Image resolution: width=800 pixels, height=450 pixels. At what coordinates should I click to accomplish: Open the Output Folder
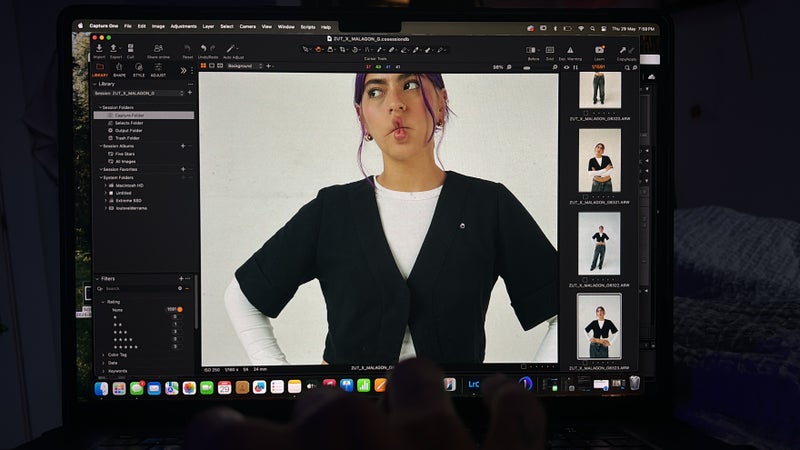coord(127,131)
